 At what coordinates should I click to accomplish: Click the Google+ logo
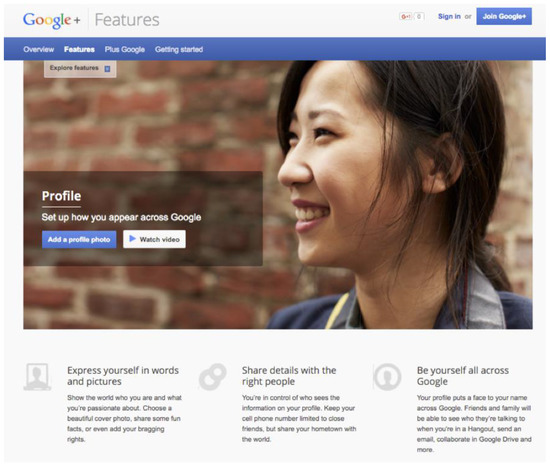tap(52, 20)
